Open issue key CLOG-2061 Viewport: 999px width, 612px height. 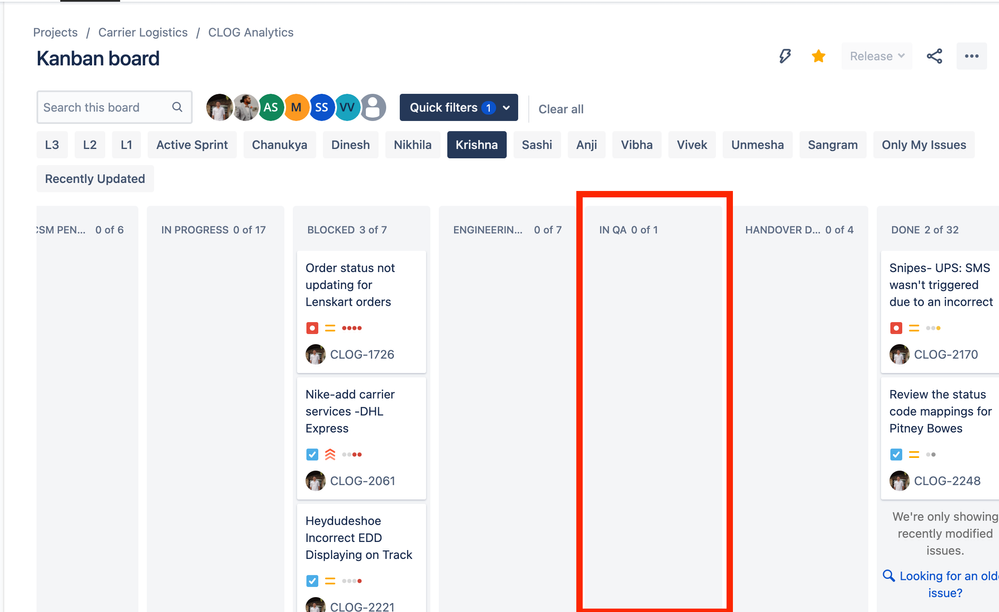(363, 481)
